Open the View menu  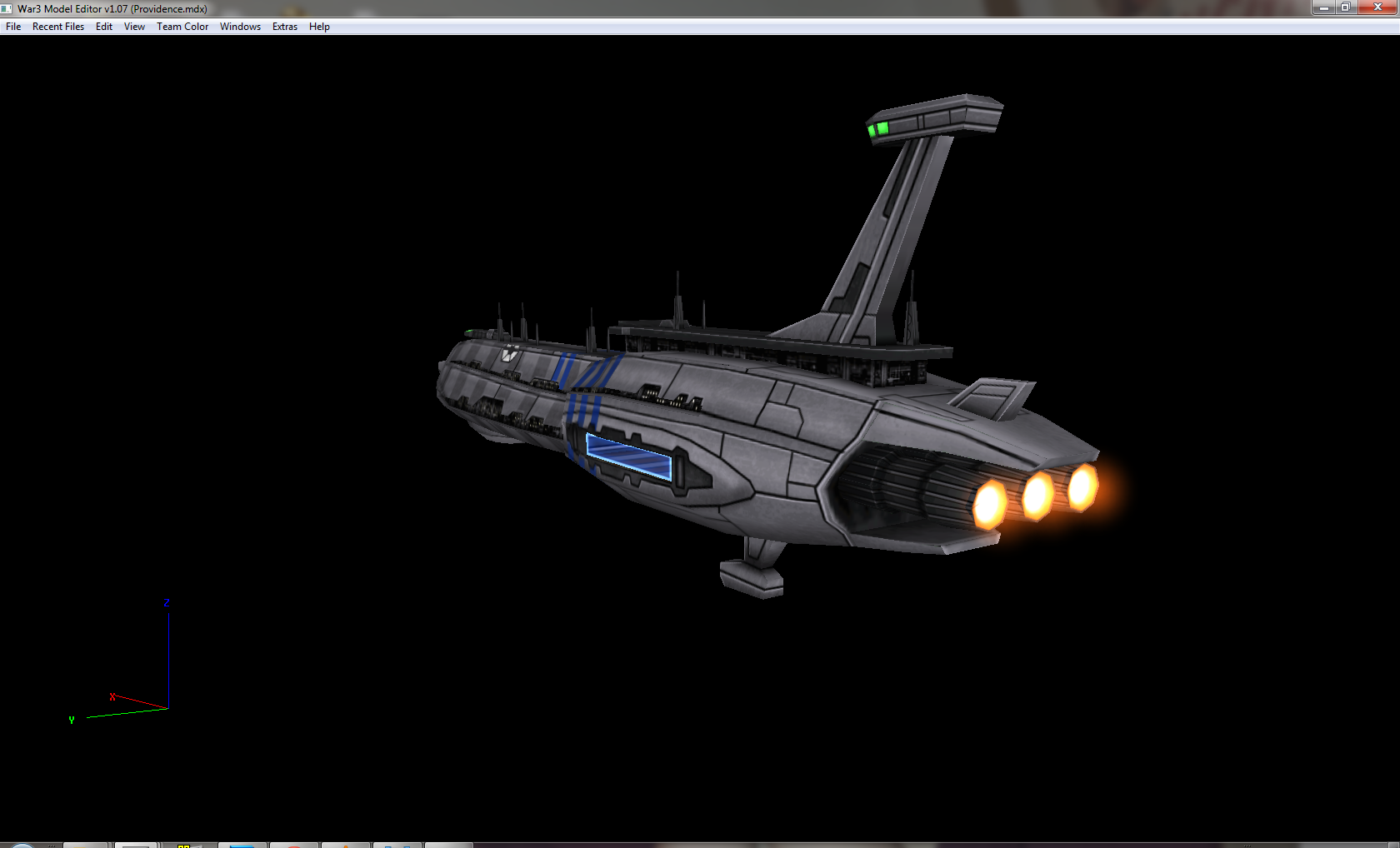coord(134,27)
